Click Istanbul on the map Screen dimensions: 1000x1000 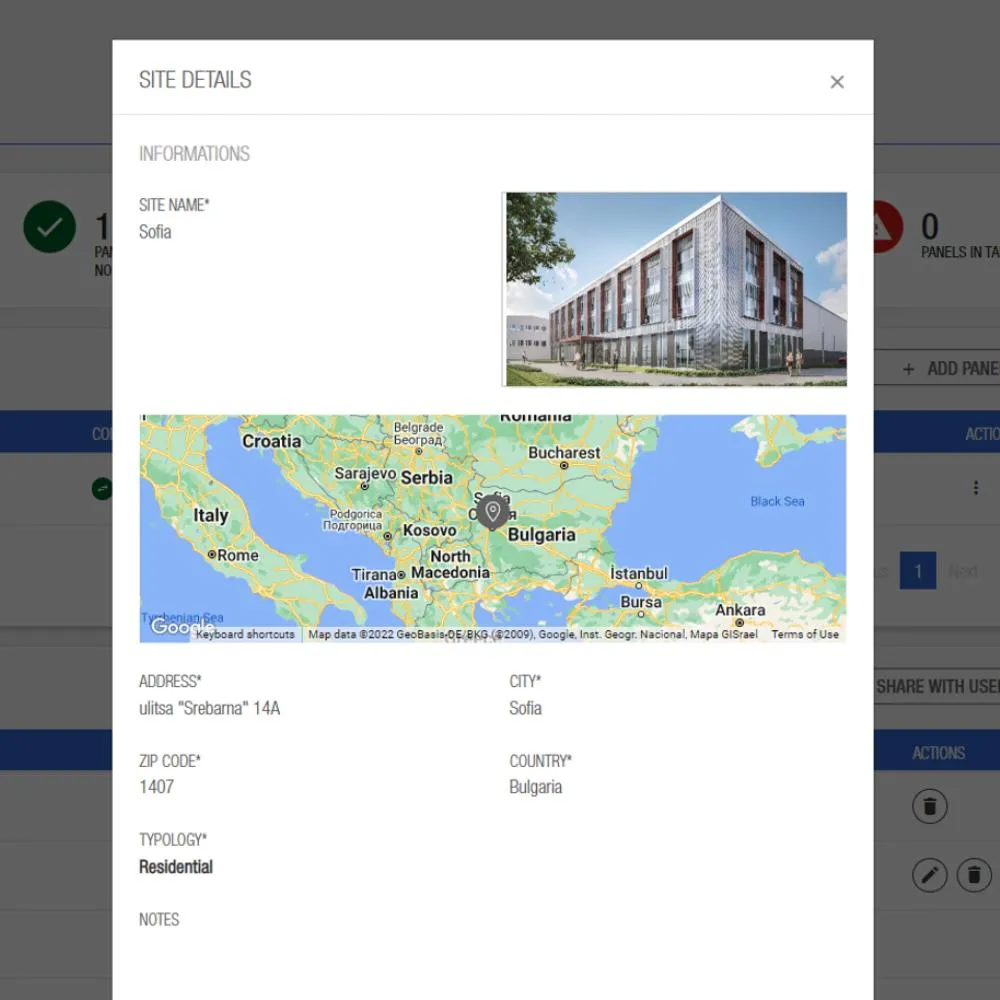638,573
